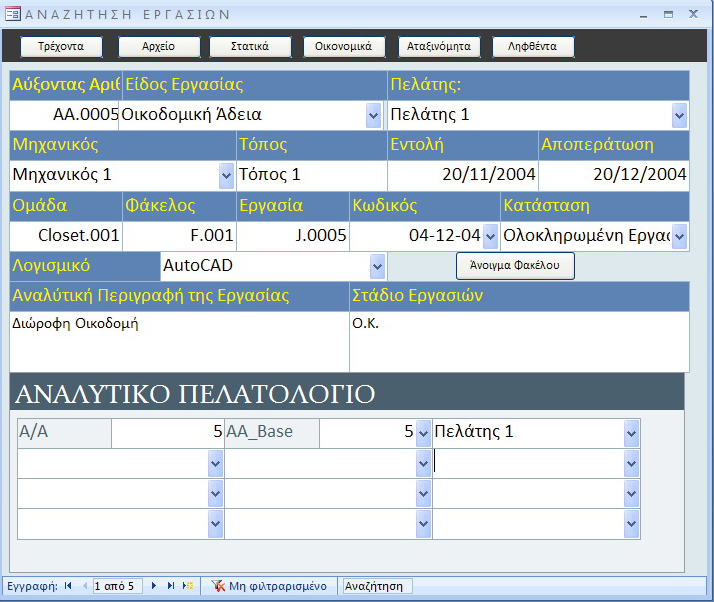714x602 pixels.
Task: Go to first record in navigation bar
Action: (x=68, y=586)
